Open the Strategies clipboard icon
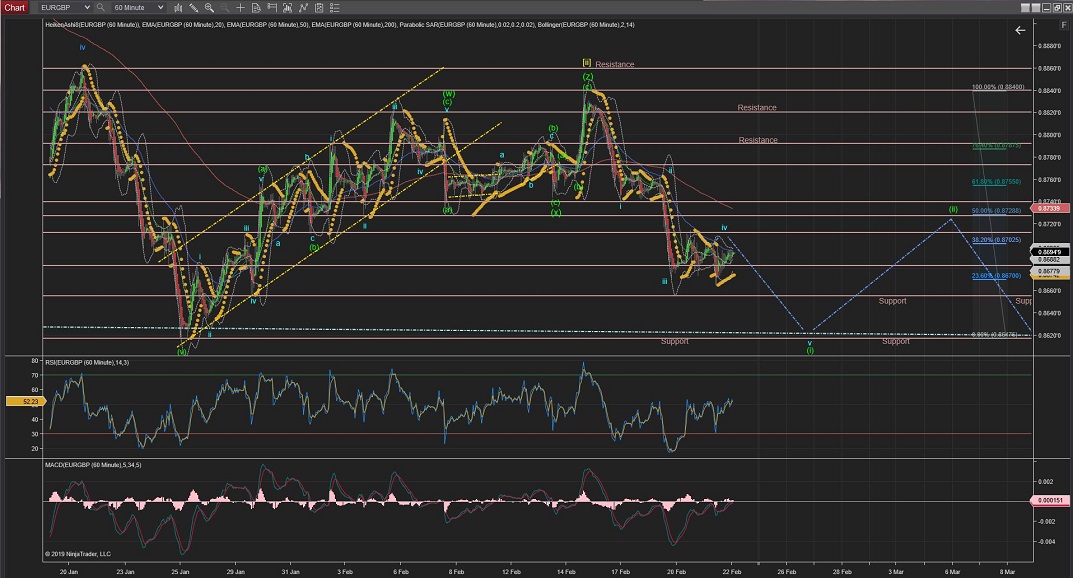The image size is (1073, 578). [319, 8]
